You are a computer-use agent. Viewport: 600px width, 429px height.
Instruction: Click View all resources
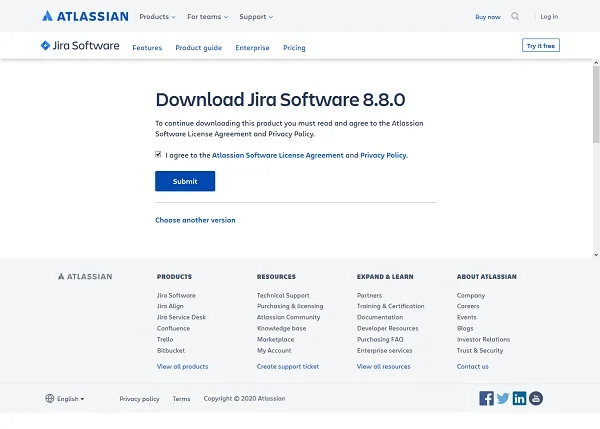coord(383,367)
